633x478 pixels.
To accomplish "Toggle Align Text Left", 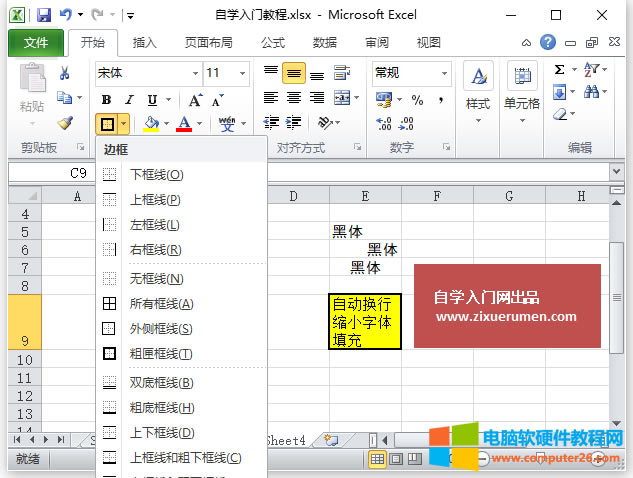I will (x=271, y=97).
